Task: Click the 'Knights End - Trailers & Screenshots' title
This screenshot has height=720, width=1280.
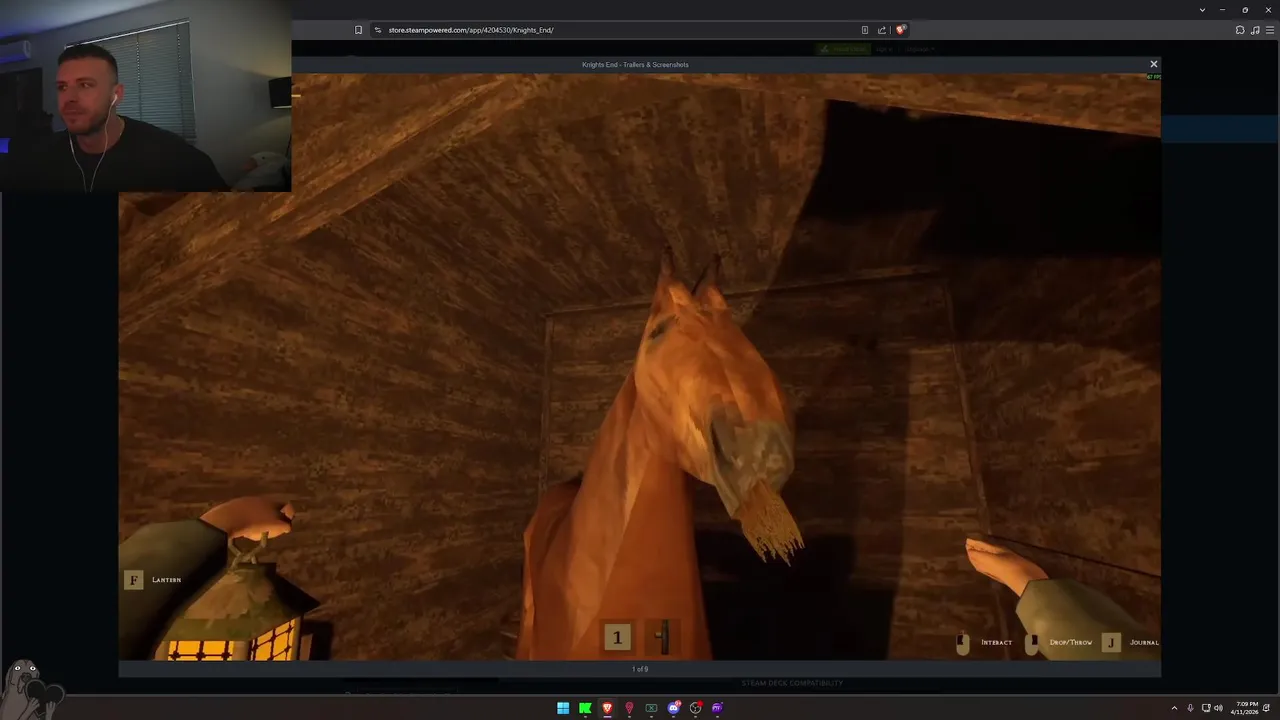Action: [x=635, y=64]
